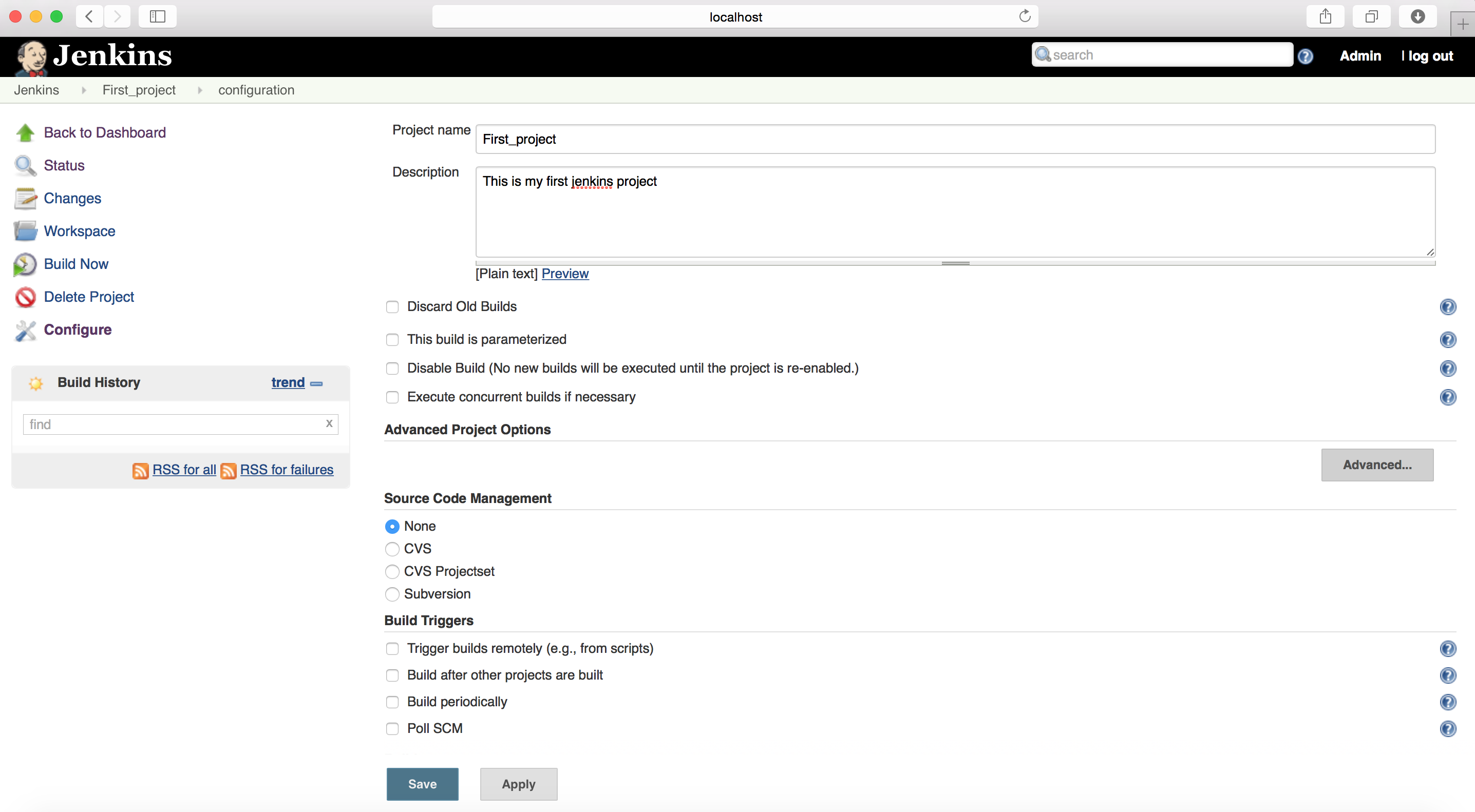Open help for Build after other projects
This screenshot has height=812, width=1475.
[1447, 676]
